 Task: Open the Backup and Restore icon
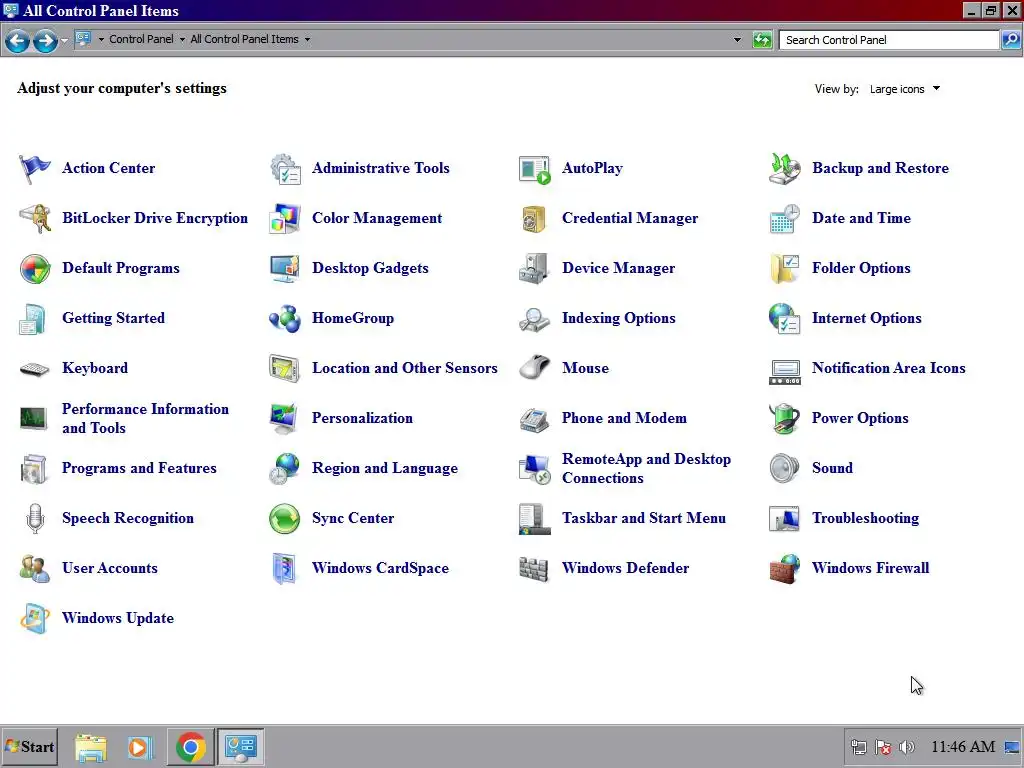point(784,168)
